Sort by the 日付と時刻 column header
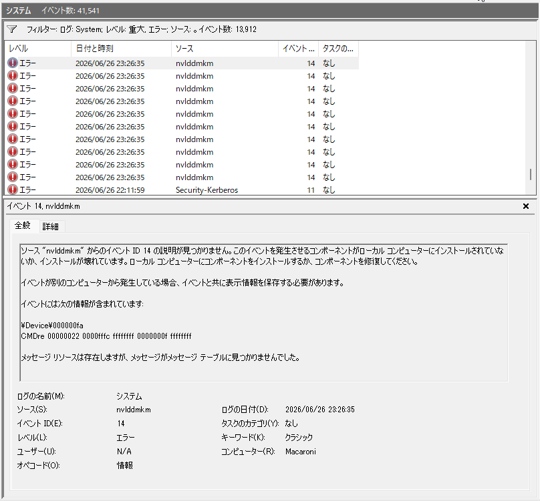 click(121, 49)
